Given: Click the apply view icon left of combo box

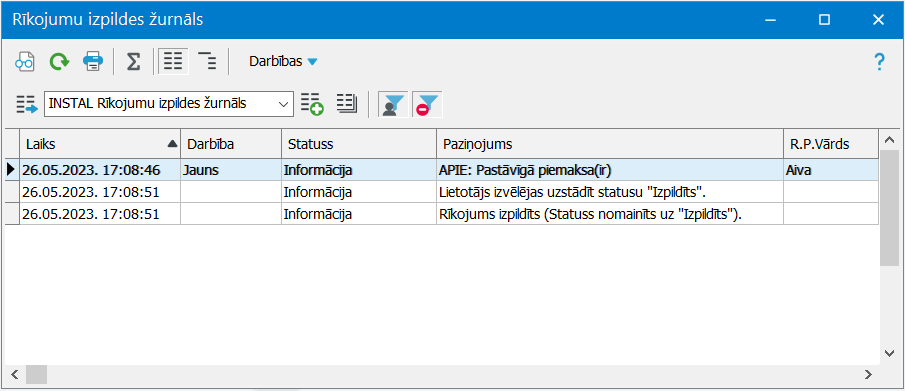Looking at the screenshot, I should coord(27,105).
